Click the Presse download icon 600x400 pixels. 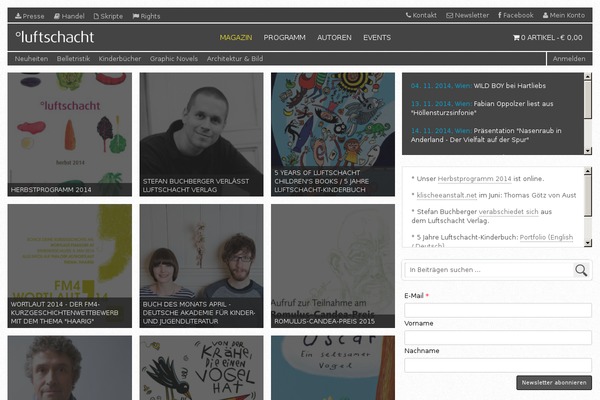coord(18,16)
